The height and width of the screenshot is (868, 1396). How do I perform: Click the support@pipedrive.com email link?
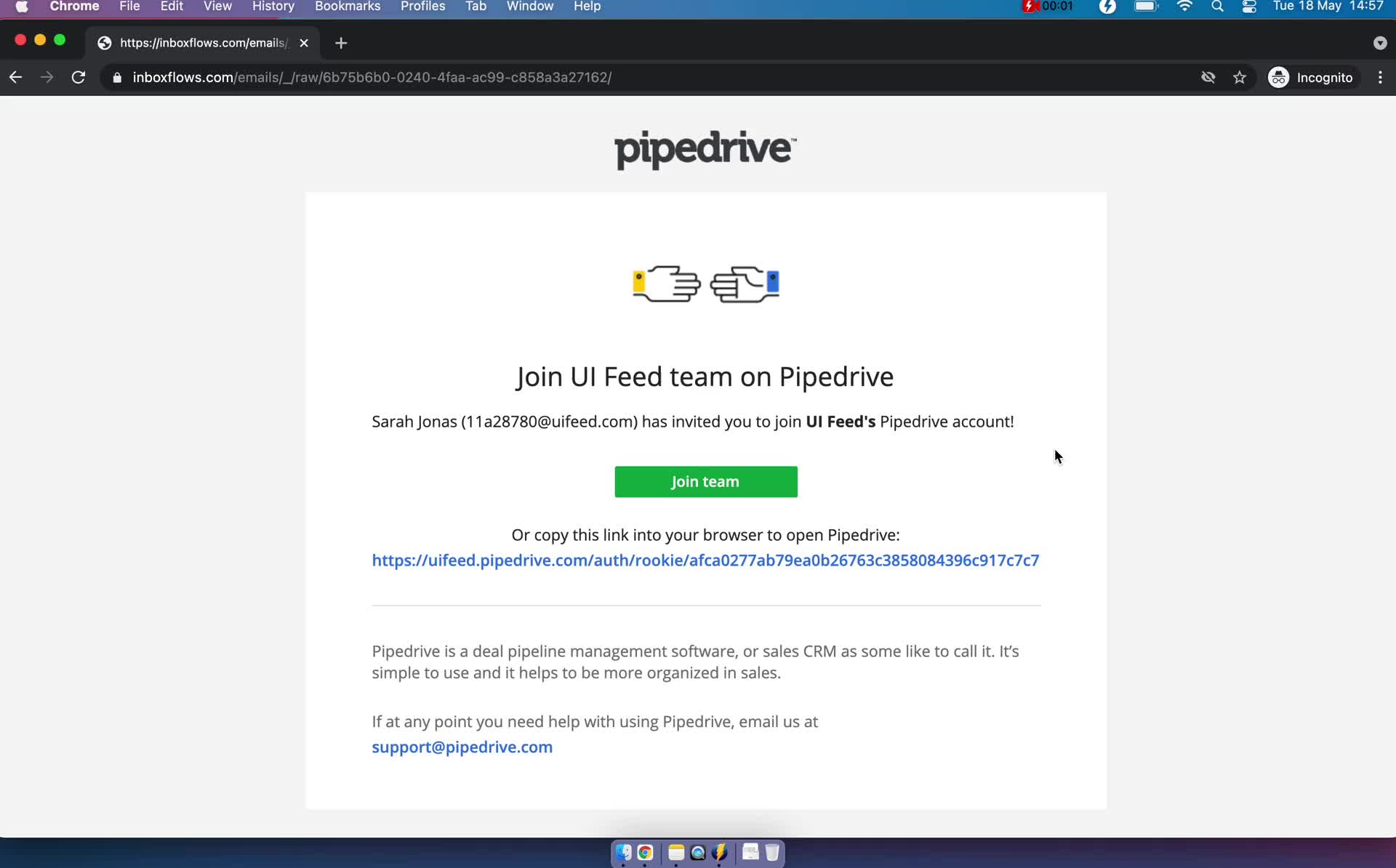[462, 747]
